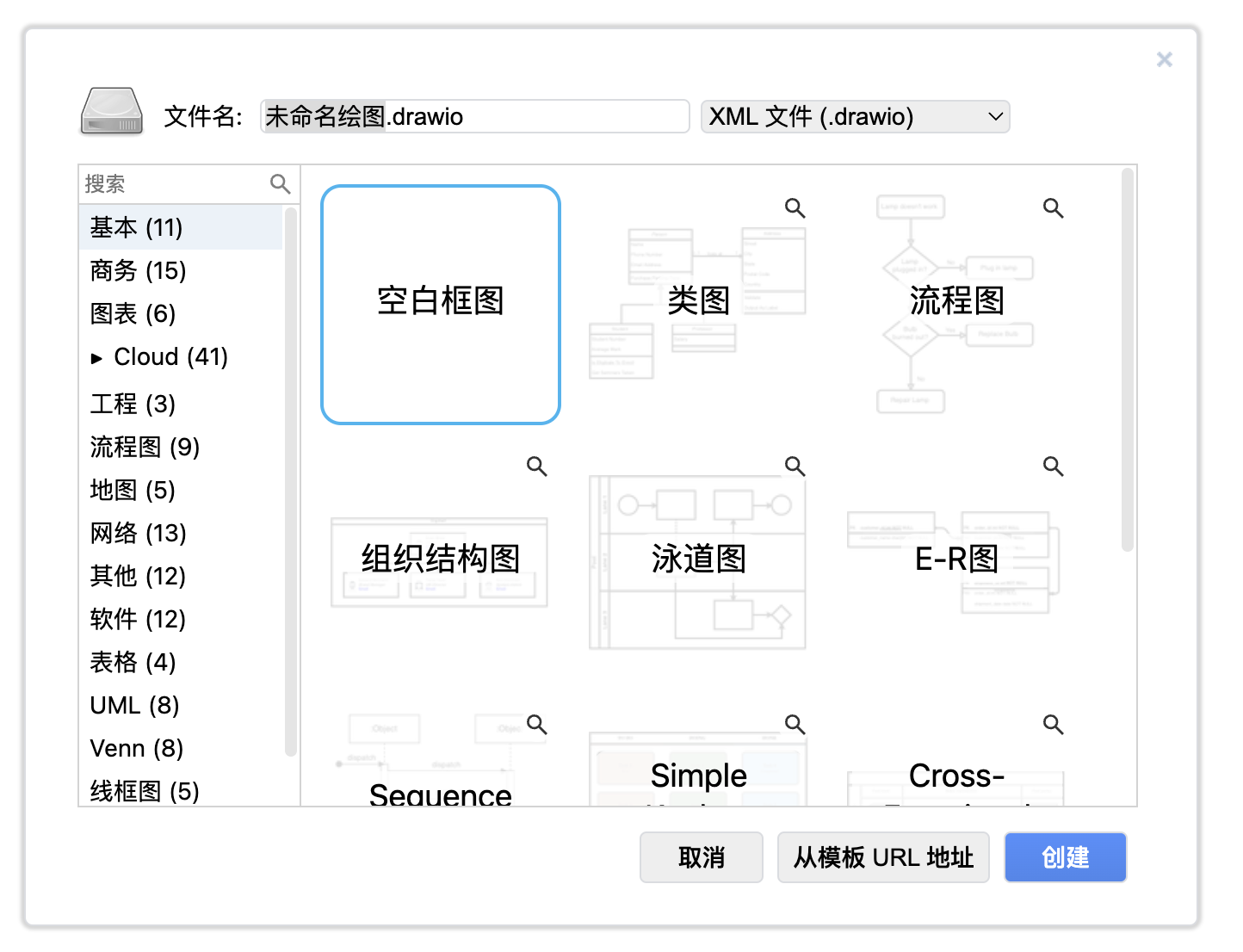Zoom preview of the E-R图 template
This screenshot has height=952, width=1243.
coord(1053,466)
